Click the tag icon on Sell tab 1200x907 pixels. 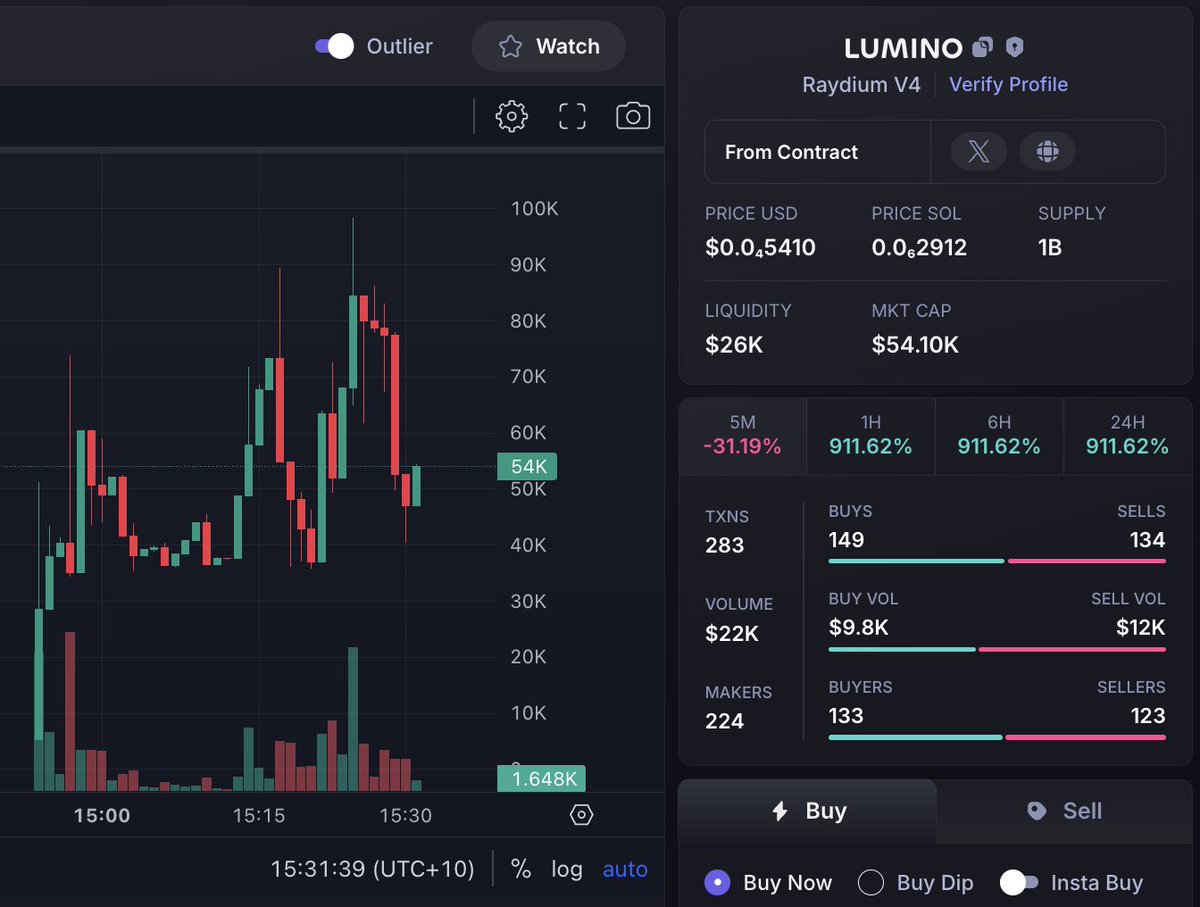point(1036,811)
